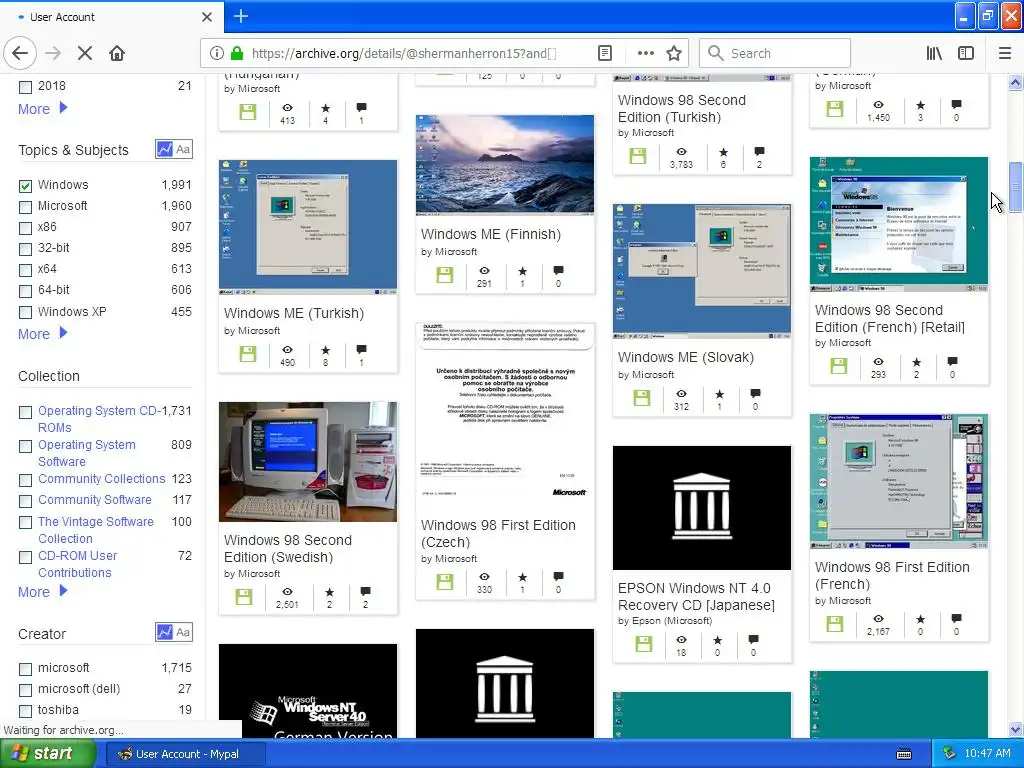Expand More under Collection
The image size is (1024, 768).
click(42, 592)
